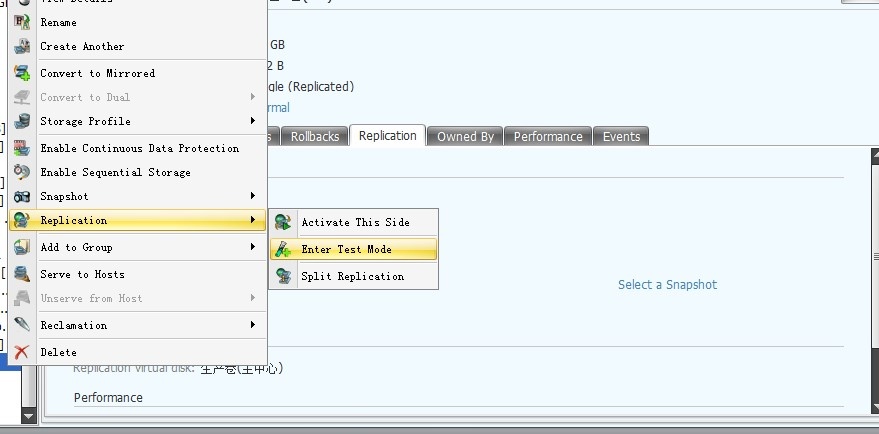The width and height of the screenshot is (879, 434).
Task: Click the Enable Sequential Storage icon
Action: tap(22, 172)
